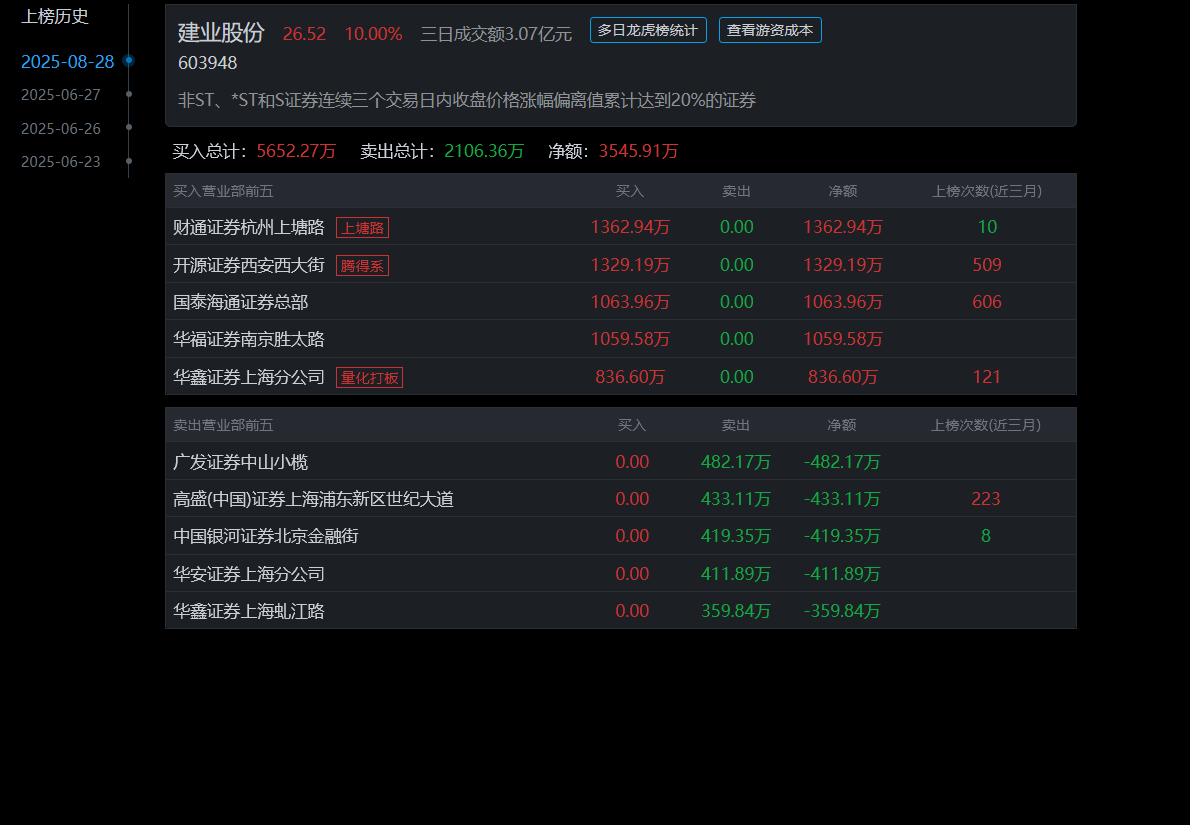Image resolution: width=1190 pixels, height=825 pixels.
Task: Click sell amount 359.84万 cell
Action: 736,611
